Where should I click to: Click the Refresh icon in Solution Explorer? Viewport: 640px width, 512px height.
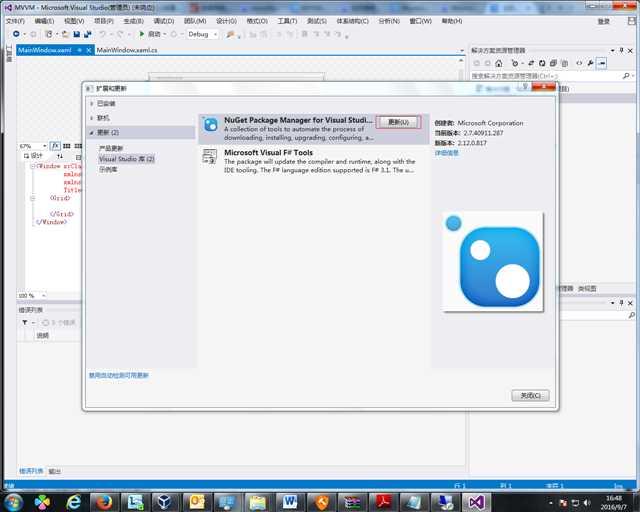pos(542,63)
